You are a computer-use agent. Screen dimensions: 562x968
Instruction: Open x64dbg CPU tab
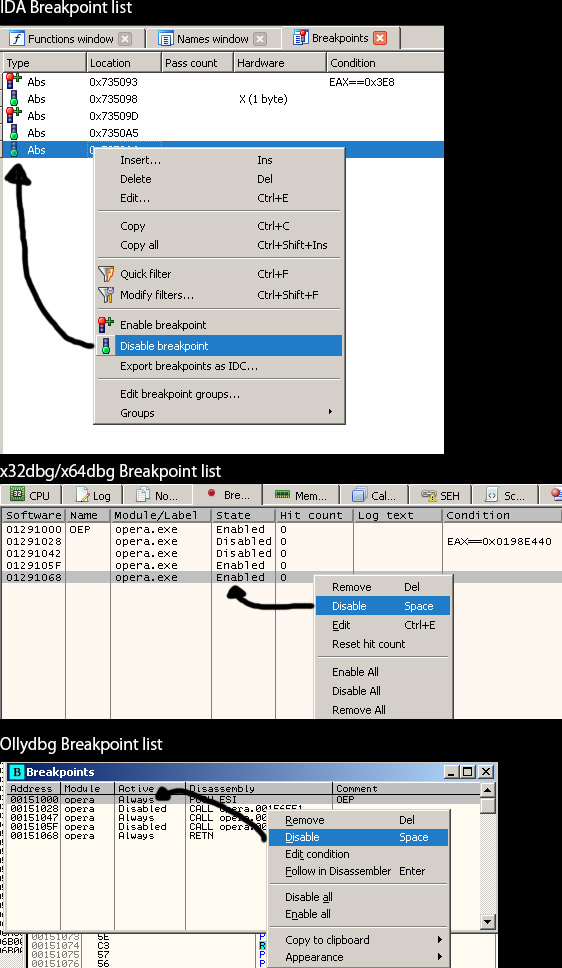(x=31, y=495)
